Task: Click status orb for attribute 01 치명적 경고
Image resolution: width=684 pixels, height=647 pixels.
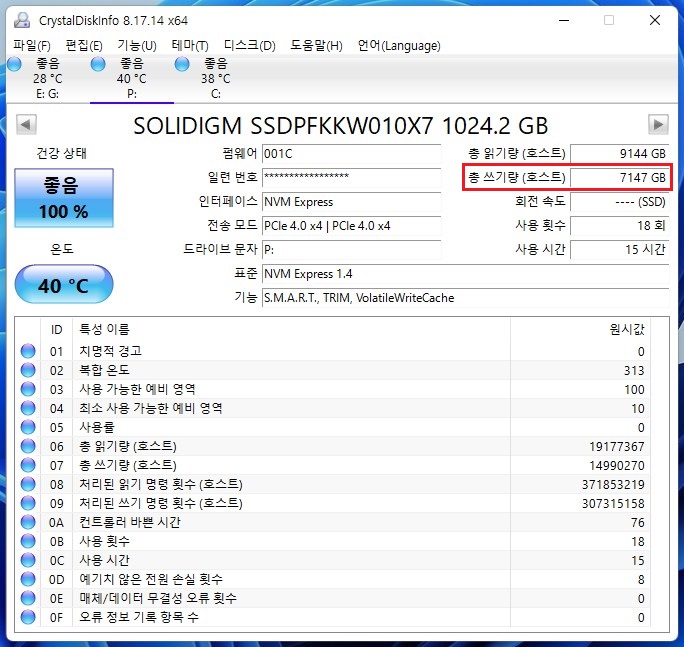Action: [28, 351]
